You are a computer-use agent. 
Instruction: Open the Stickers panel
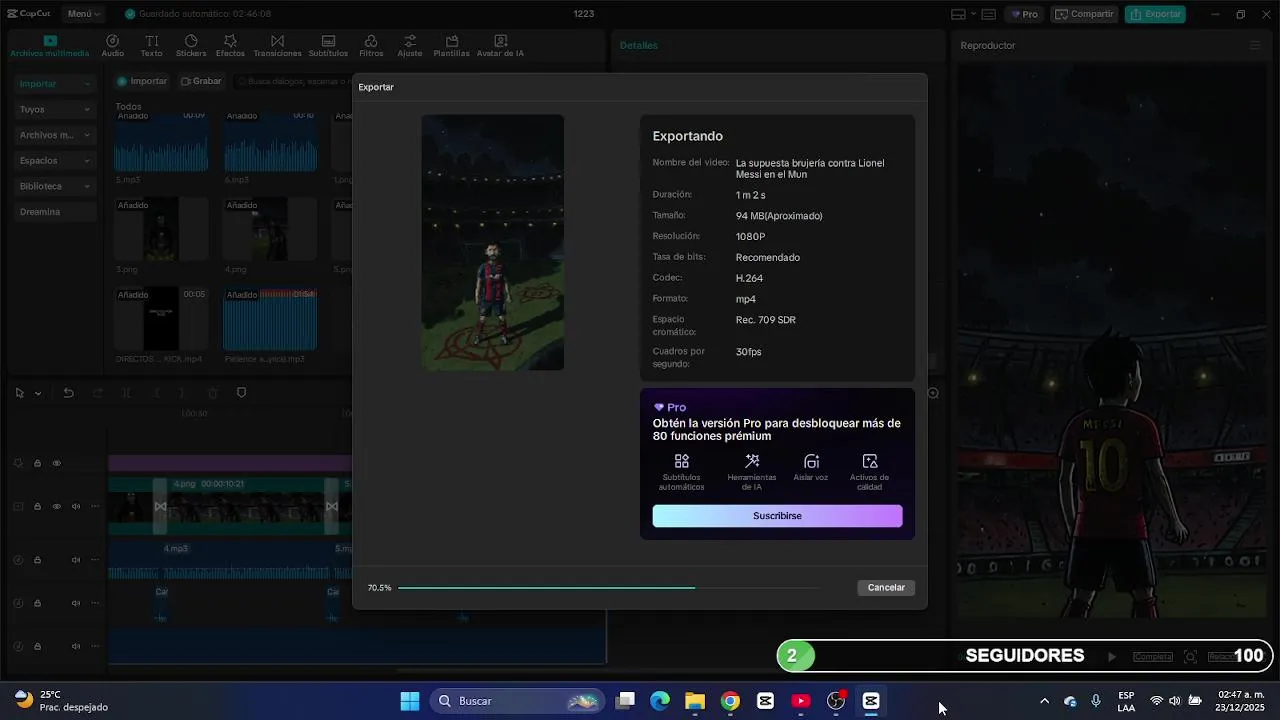pos(191,46)
